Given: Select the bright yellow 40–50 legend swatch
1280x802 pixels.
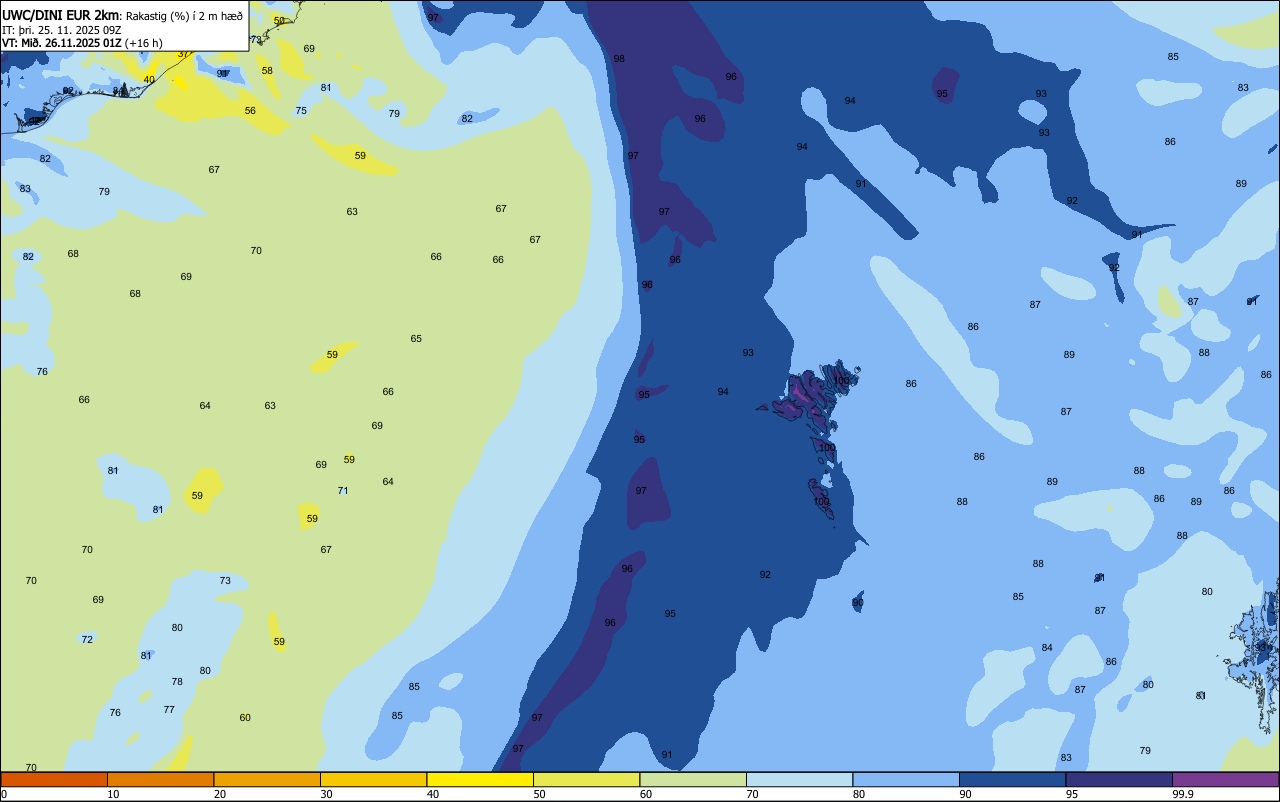Looking at the screenshot, I should [480, 779].
